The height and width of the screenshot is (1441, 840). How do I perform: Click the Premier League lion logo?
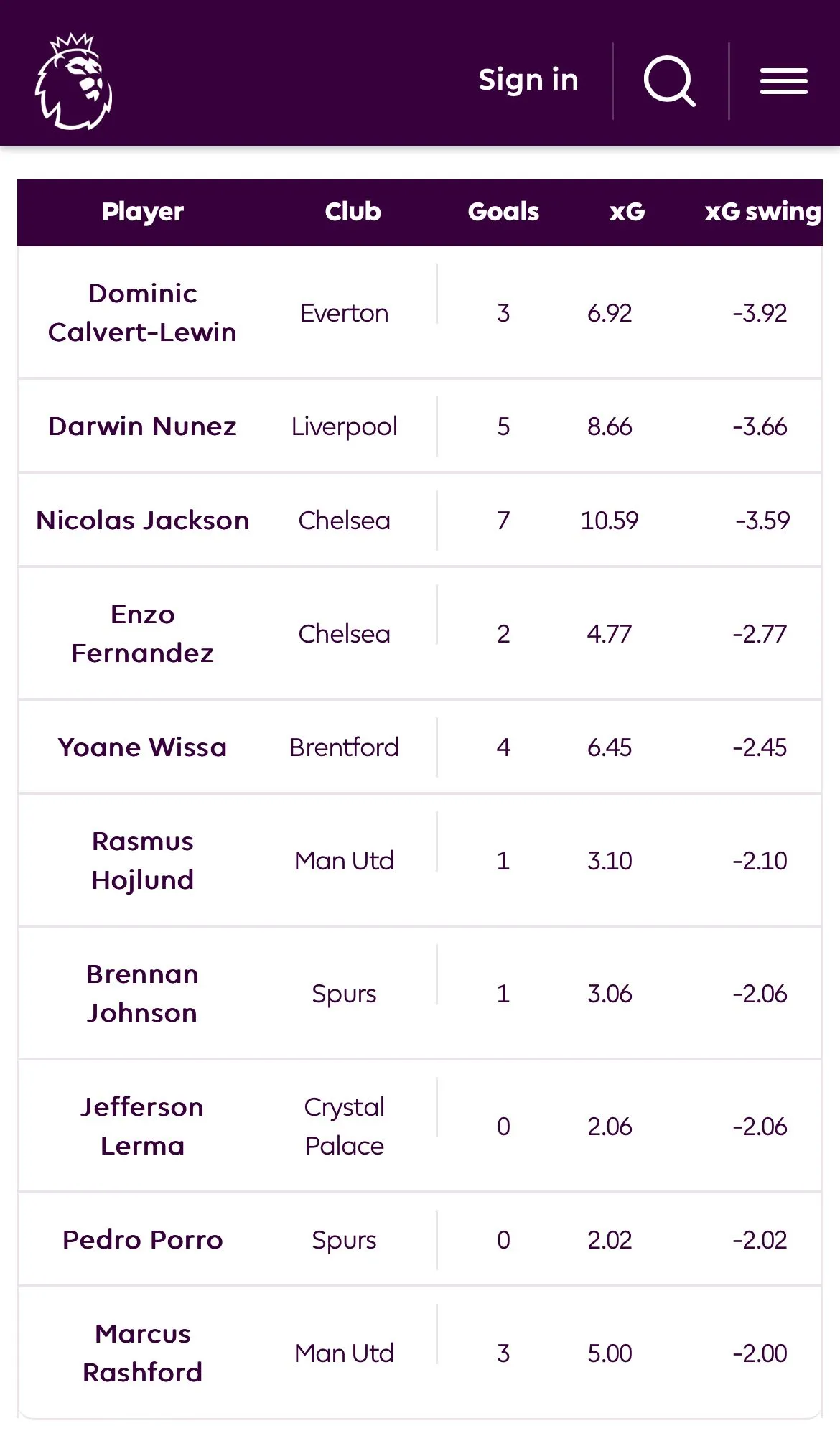[74, 81]
